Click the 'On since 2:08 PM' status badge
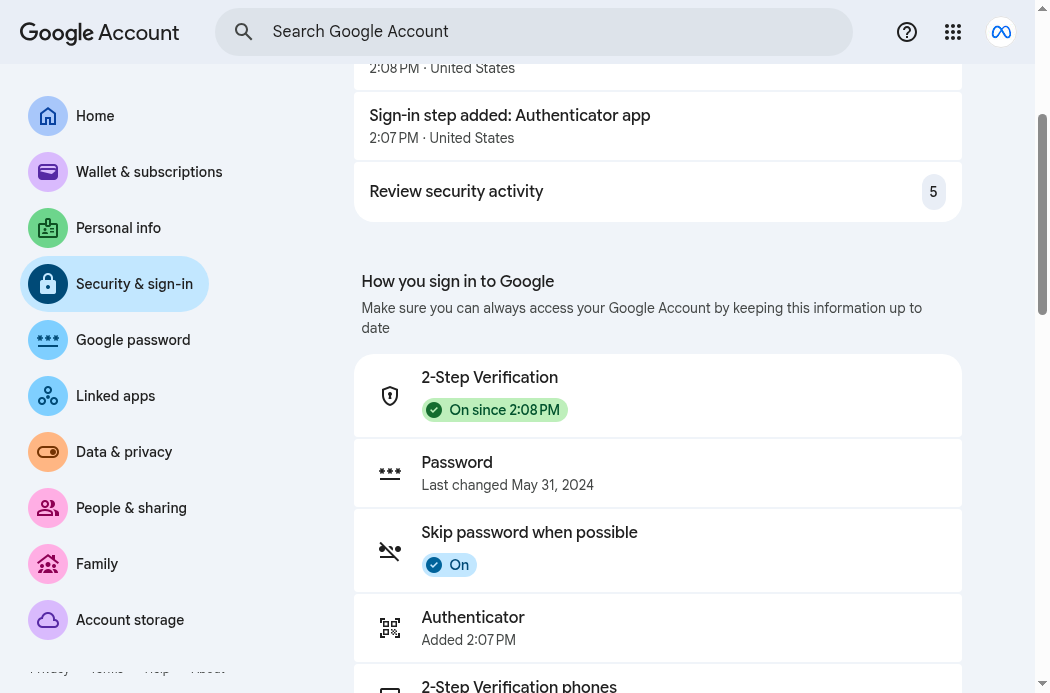Image resolution: width=1050 pixels, height=693 pixels. (495, 410)
